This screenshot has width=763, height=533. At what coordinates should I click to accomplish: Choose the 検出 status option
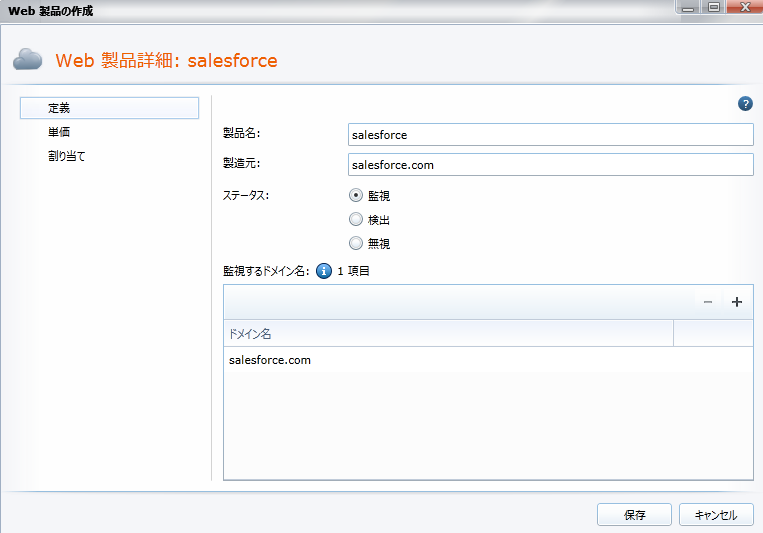point(356,220)
